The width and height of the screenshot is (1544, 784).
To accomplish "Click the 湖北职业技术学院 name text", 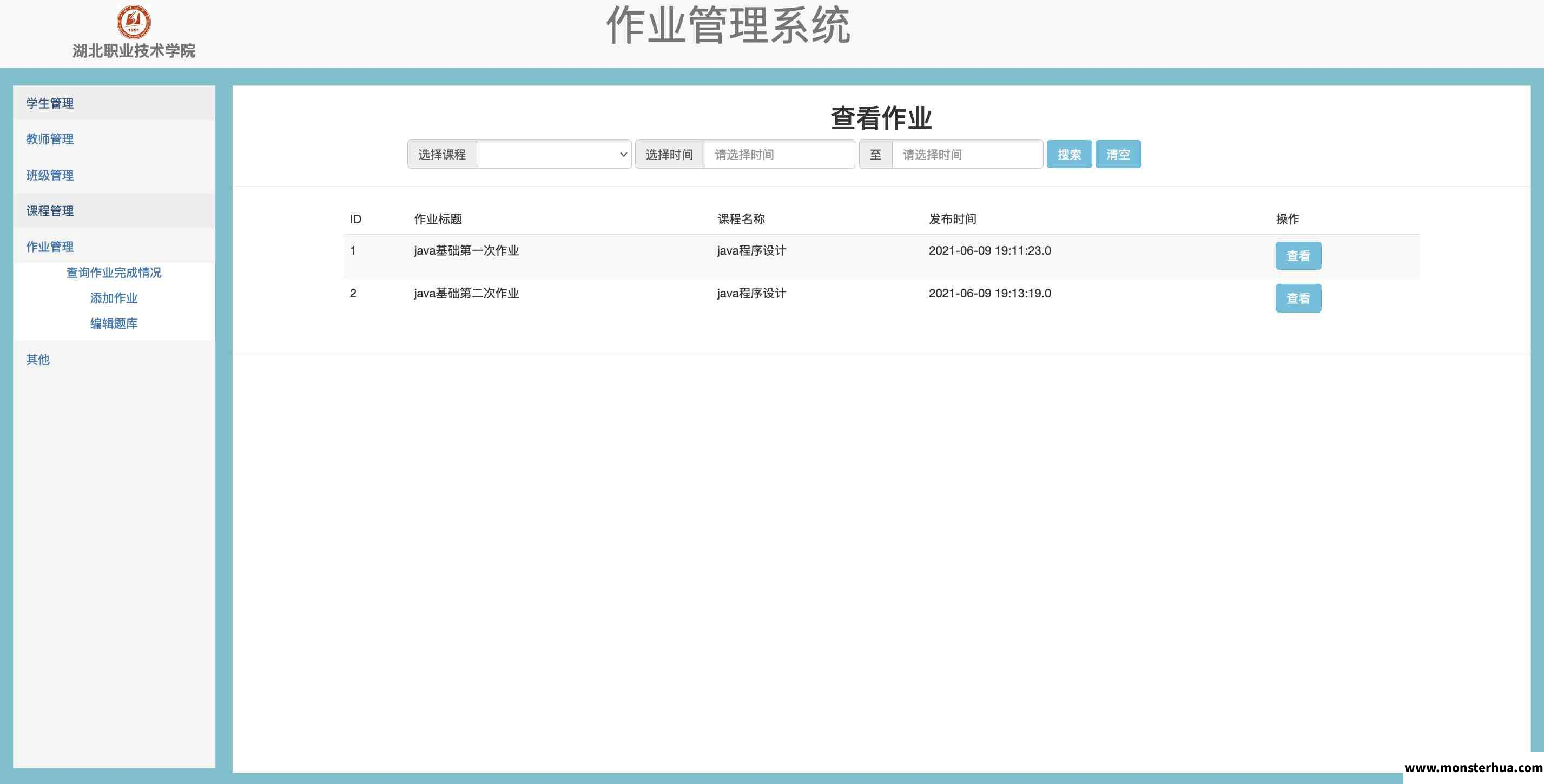I will pyautogui.click(x=134, y=51).
